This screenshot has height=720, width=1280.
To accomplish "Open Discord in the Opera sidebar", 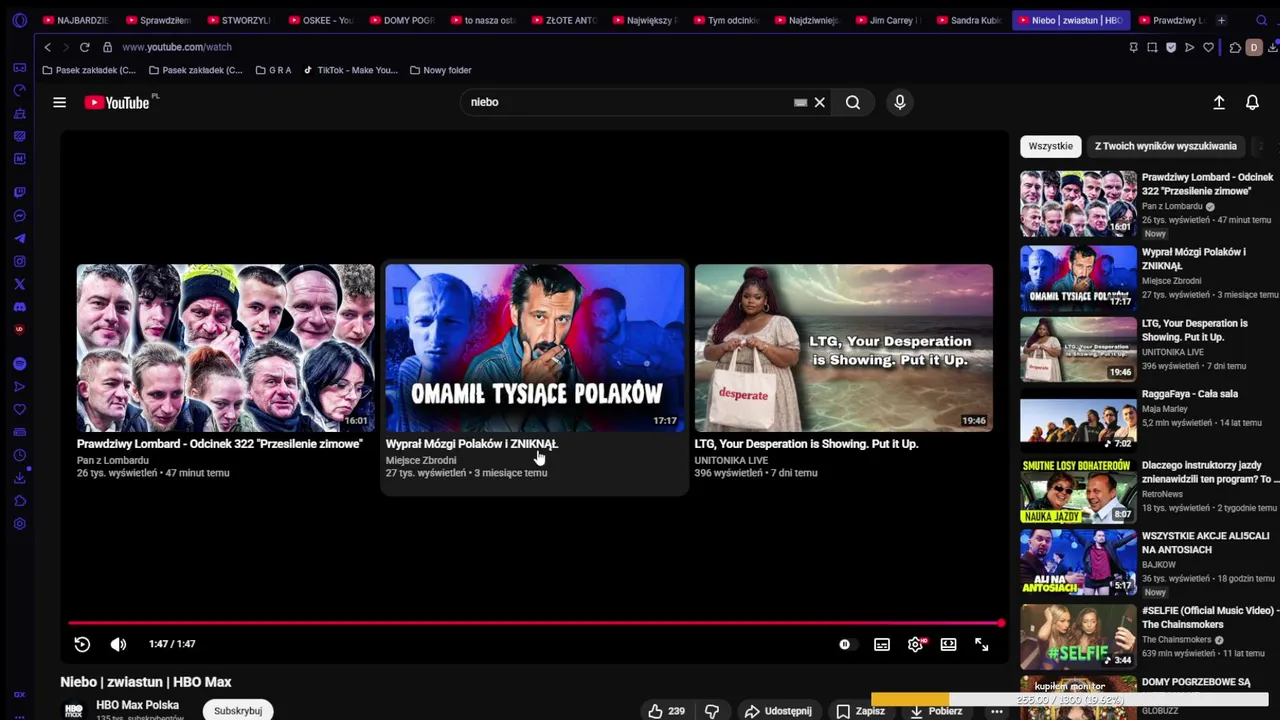I will (19, 307).
